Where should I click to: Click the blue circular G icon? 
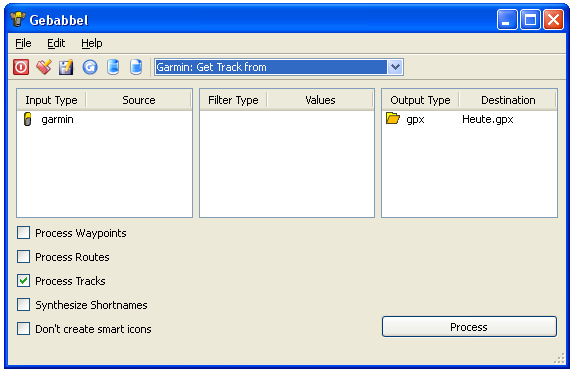point(90,67)
